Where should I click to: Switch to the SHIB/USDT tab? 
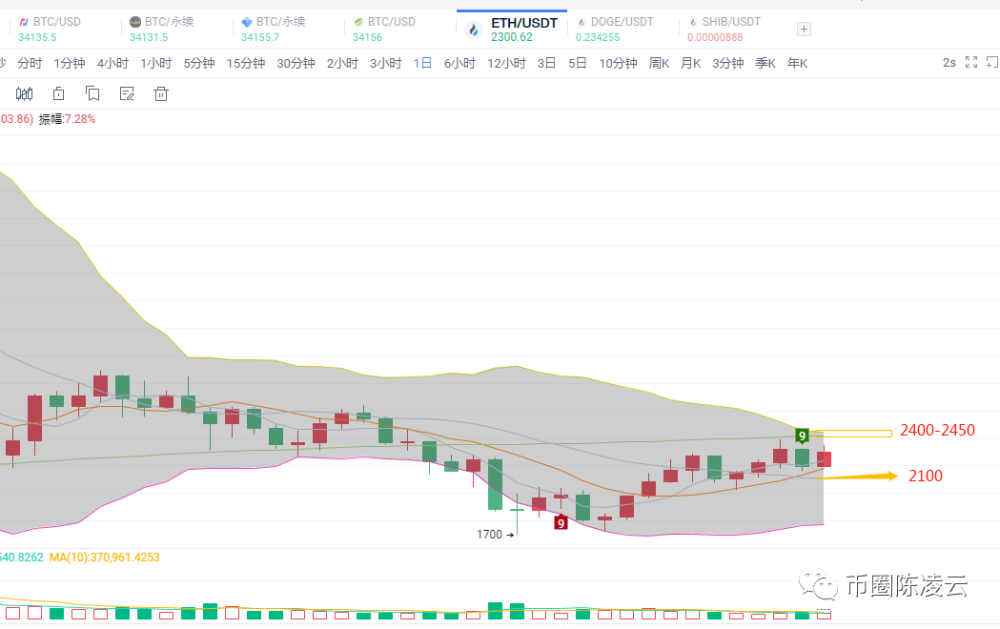[x=724, y=29]
